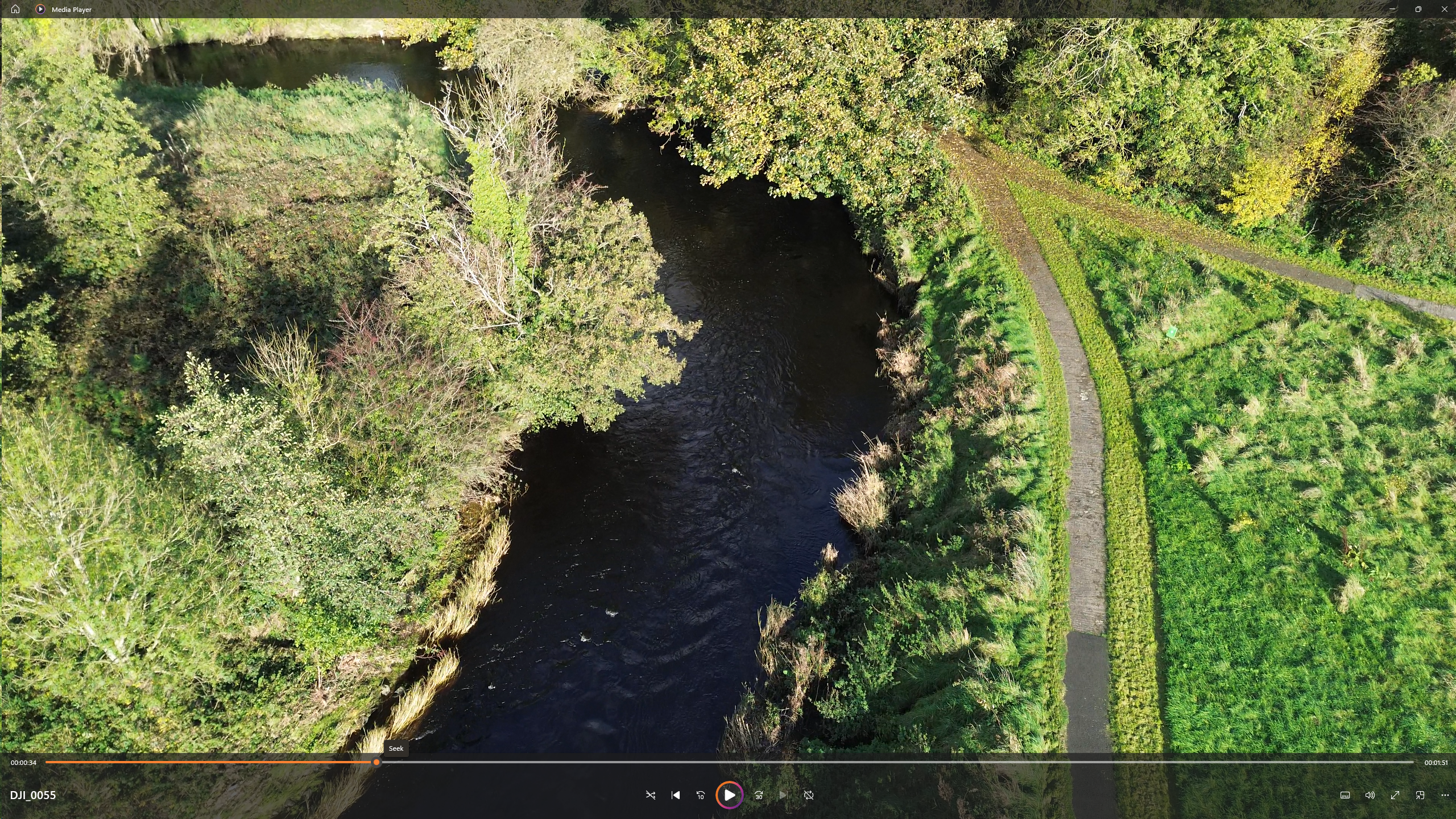Toggle shuffle mode
This screenshot has width=1456, height=819.
[651, 795]
